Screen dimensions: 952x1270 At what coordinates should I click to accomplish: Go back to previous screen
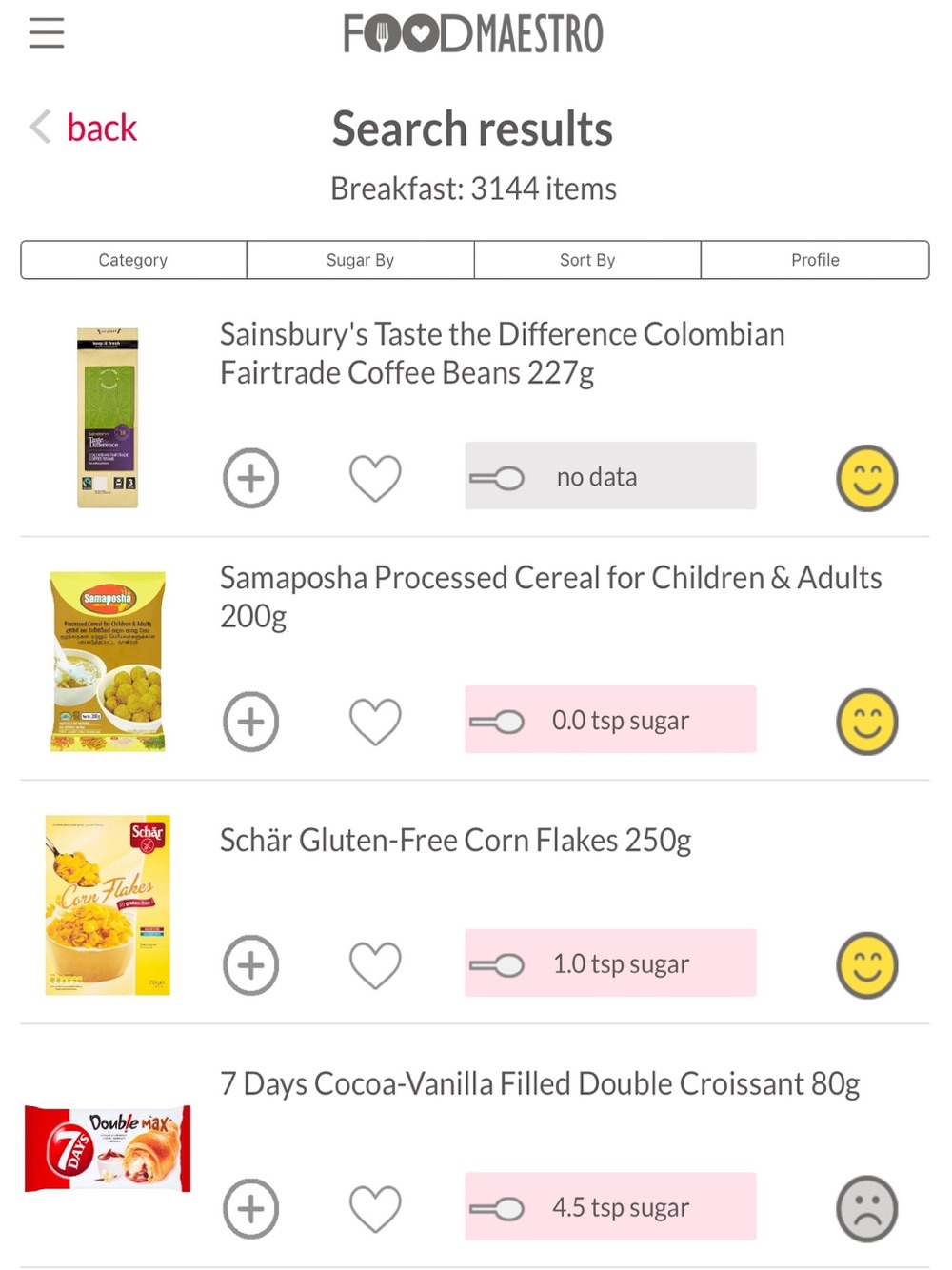(84, 128)
